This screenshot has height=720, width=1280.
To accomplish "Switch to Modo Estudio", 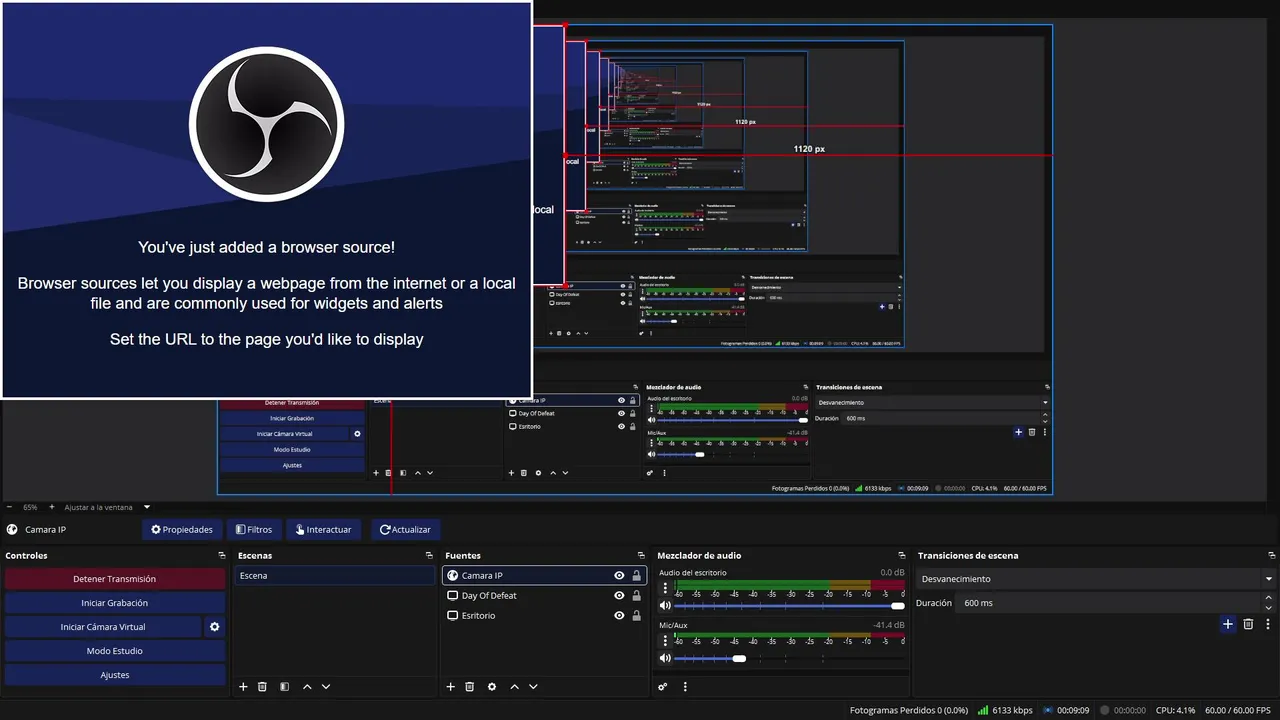I will tap(114, 651).
